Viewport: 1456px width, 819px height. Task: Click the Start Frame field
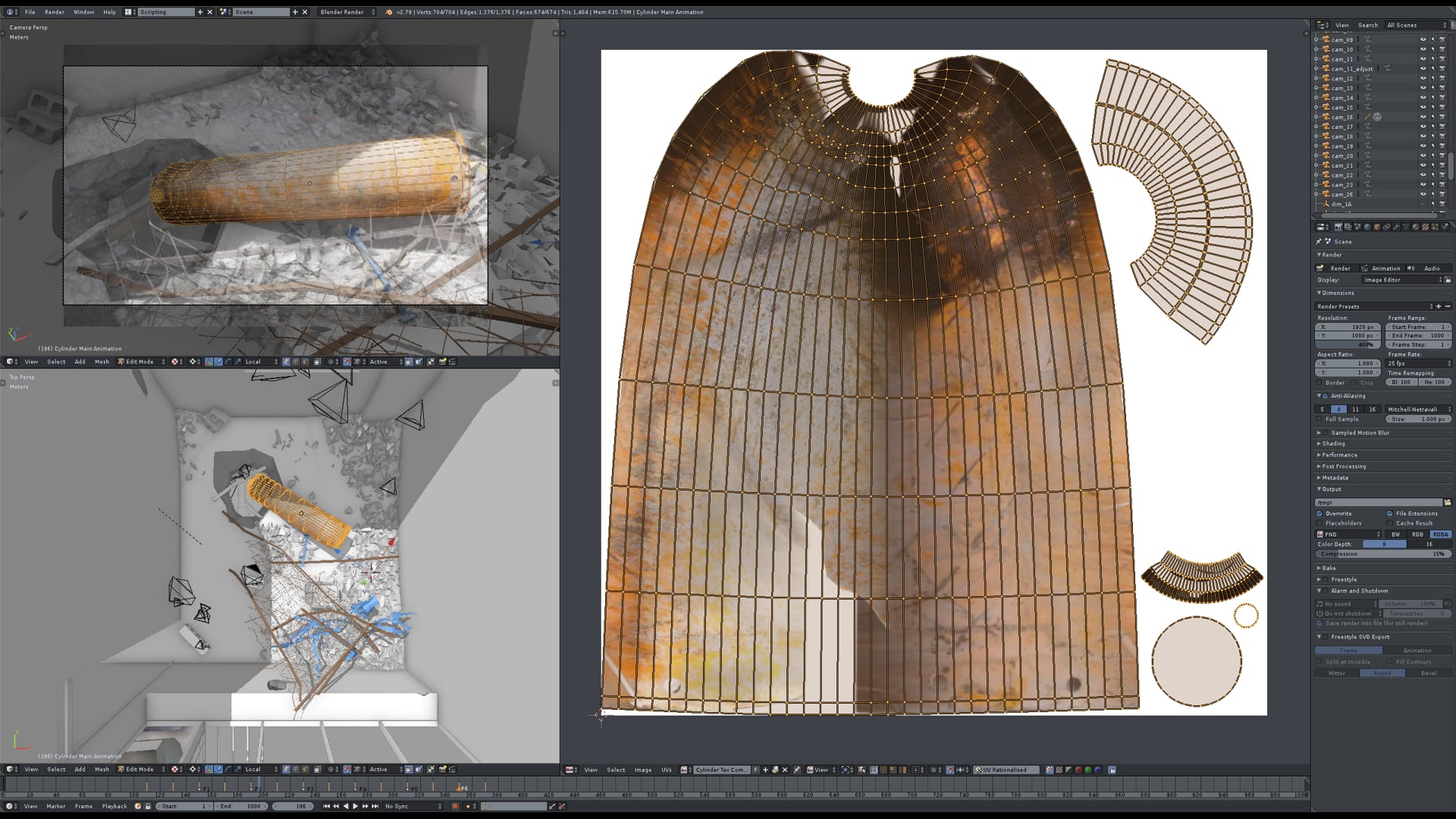tap(1418, 327)
